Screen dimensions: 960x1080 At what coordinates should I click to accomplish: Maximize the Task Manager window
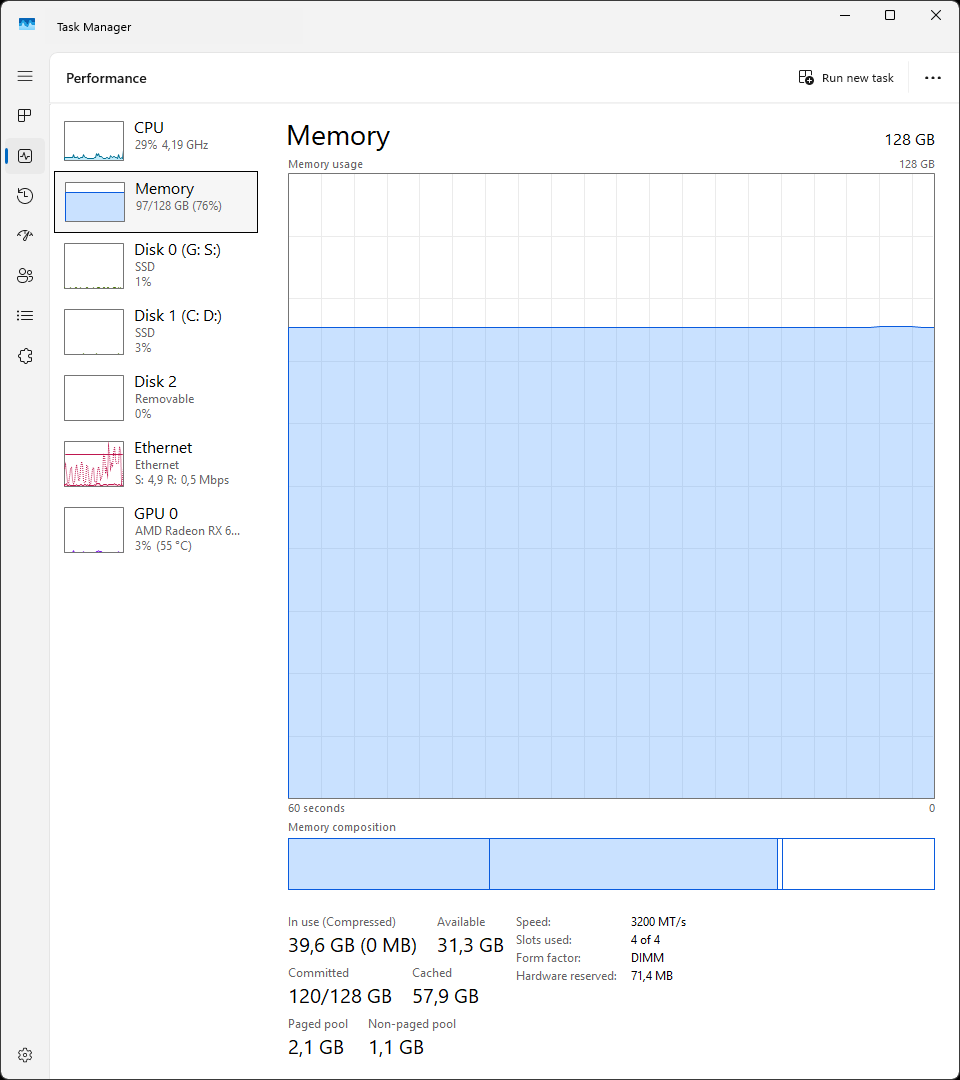tap(890, 15)
